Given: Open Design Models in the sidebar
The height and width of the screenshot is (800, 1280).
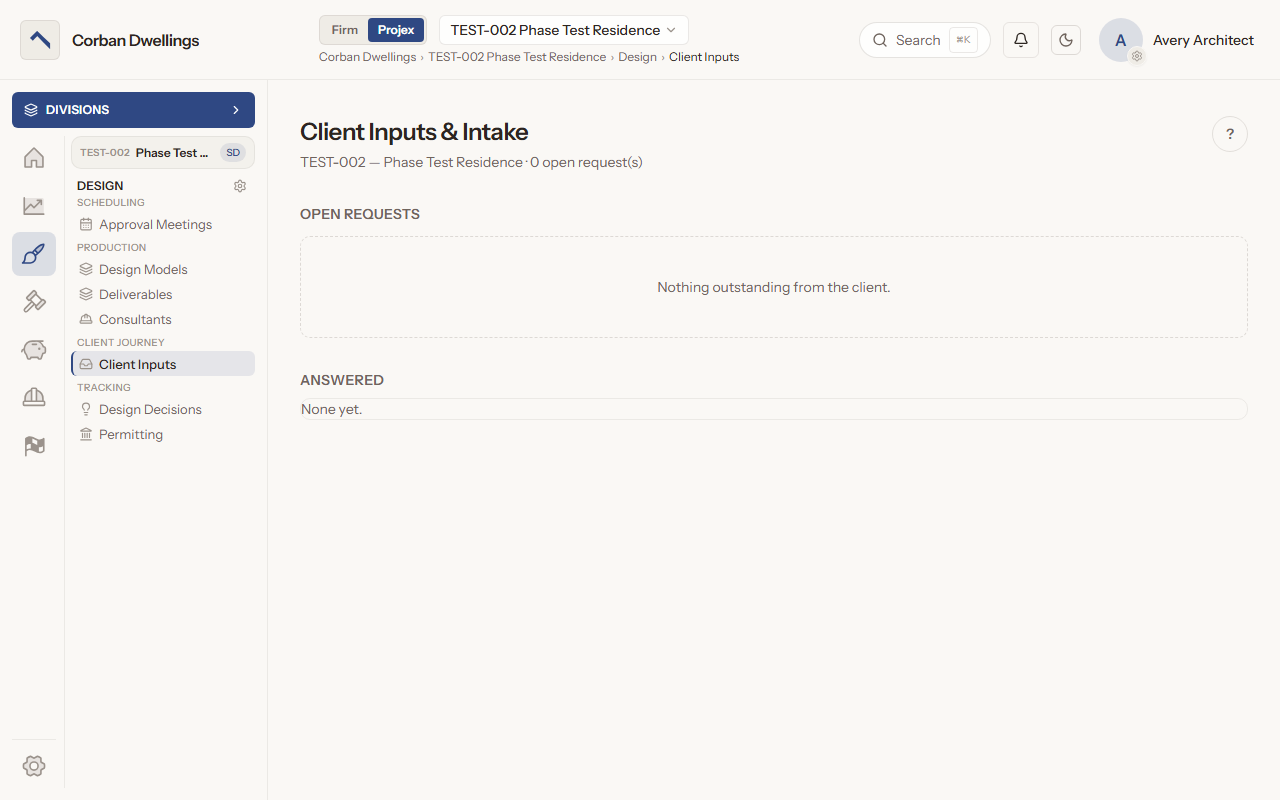Looking at the screenshot, I should [x=163, y=270].
